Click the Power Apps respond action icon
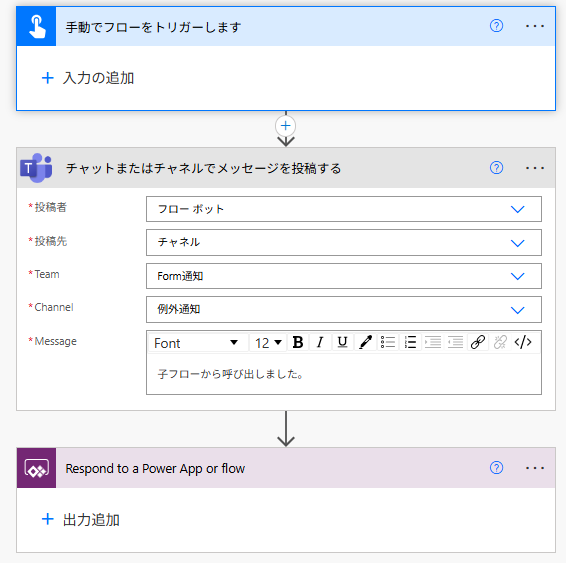Viewport: 566px width, 563px height. point(36,468)
